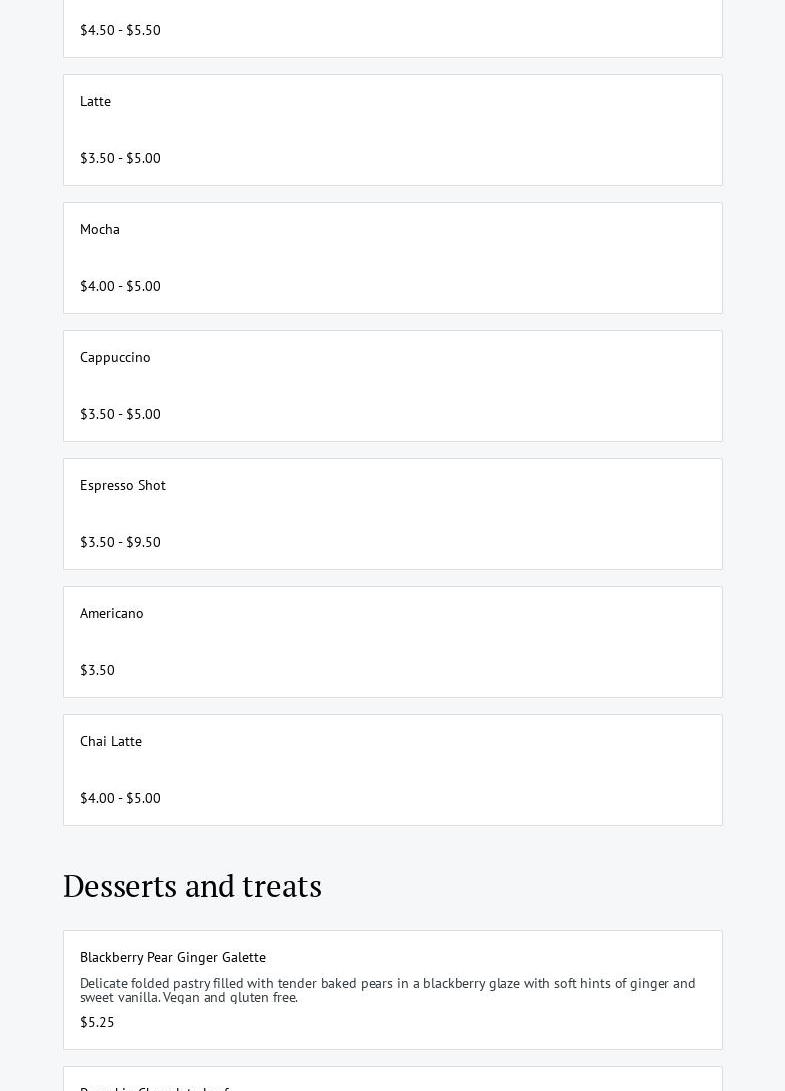
Task: Open the Chai Latte item card
Action: click(392, 770)
